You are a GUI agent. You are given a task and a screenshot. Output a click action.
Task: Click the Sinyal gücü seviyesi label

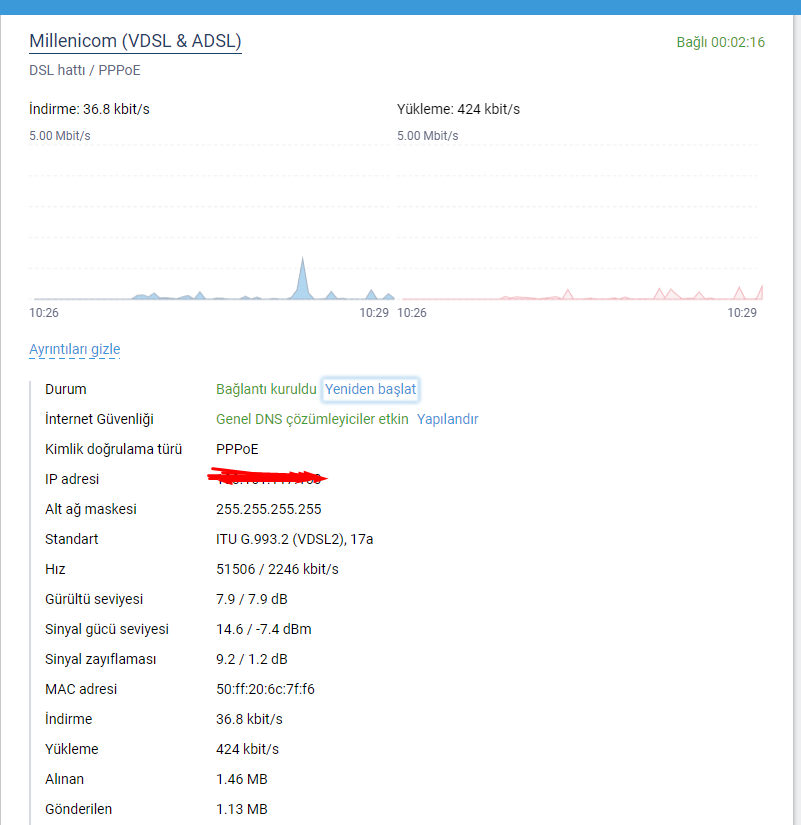coord(107,629)
